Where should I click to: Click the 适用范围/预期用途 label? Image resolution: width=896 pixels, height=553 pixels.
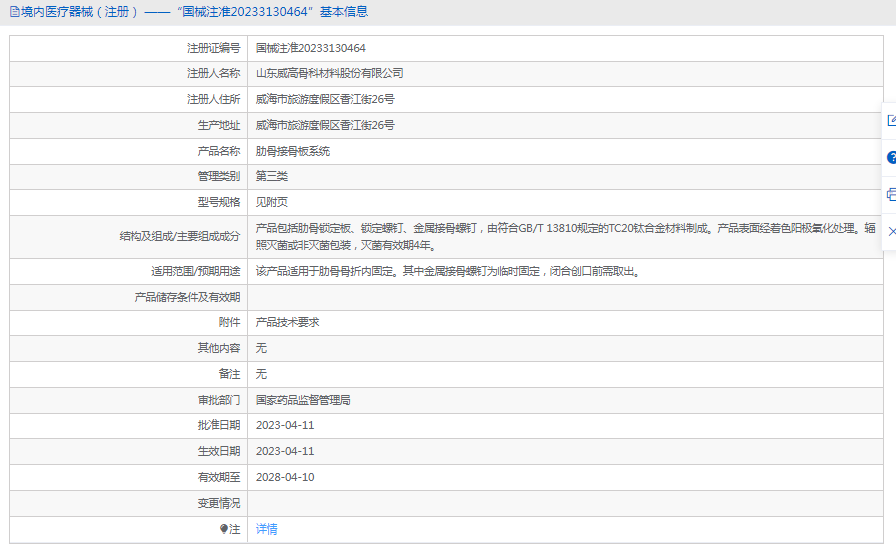[x=196, y=271]
